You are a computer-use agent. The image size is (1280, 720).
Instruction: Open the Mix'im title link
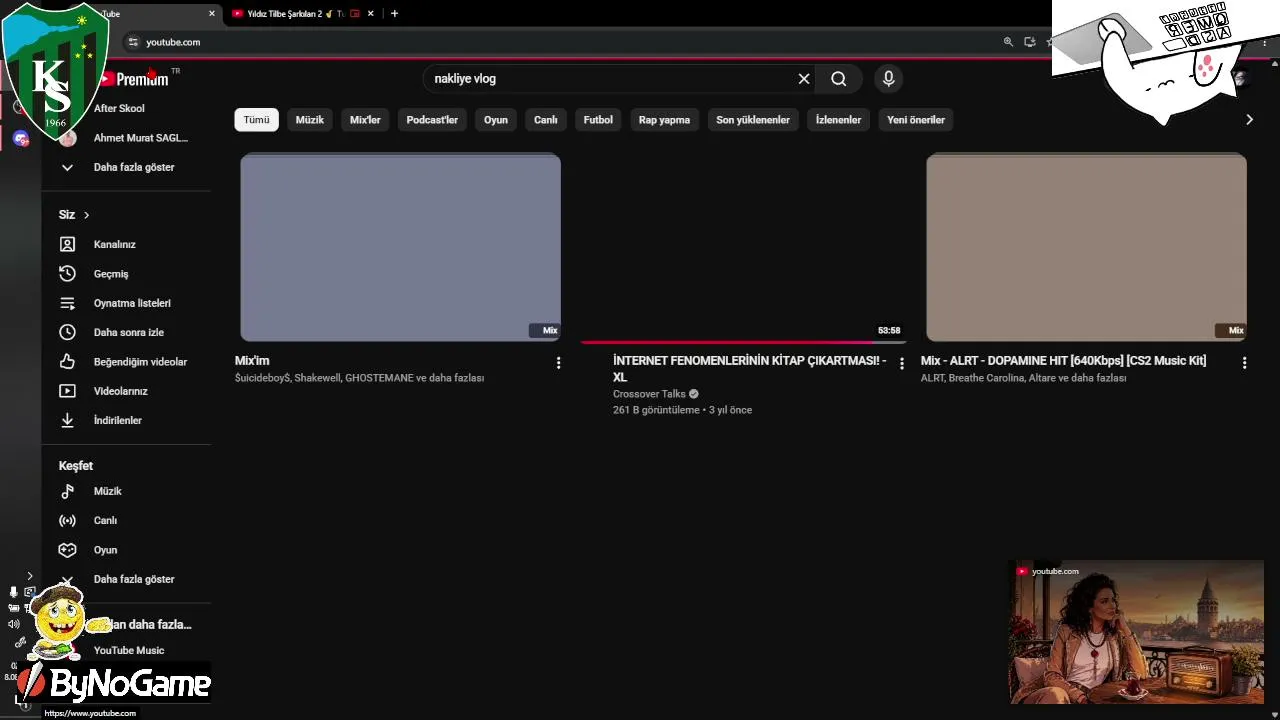[252, 361]
